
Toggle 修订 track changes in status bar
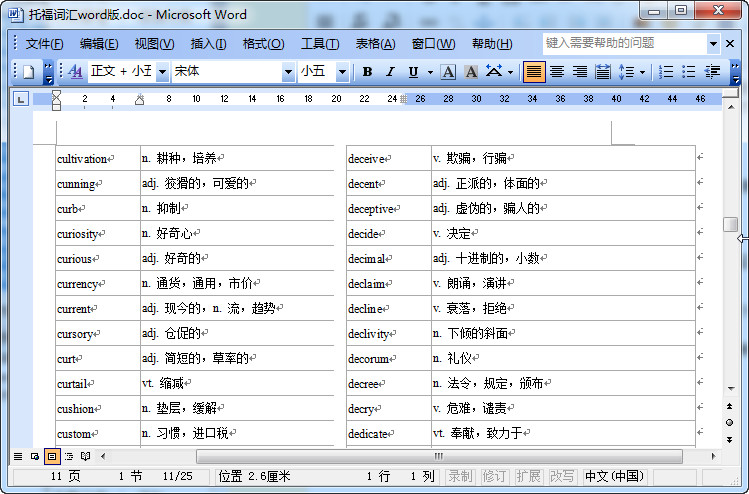pos(493,476)
